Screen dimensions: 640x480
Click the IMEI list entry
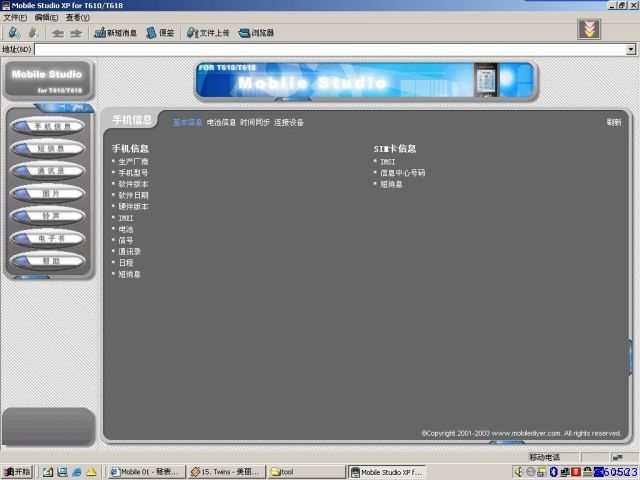click(x=126, y=218)
